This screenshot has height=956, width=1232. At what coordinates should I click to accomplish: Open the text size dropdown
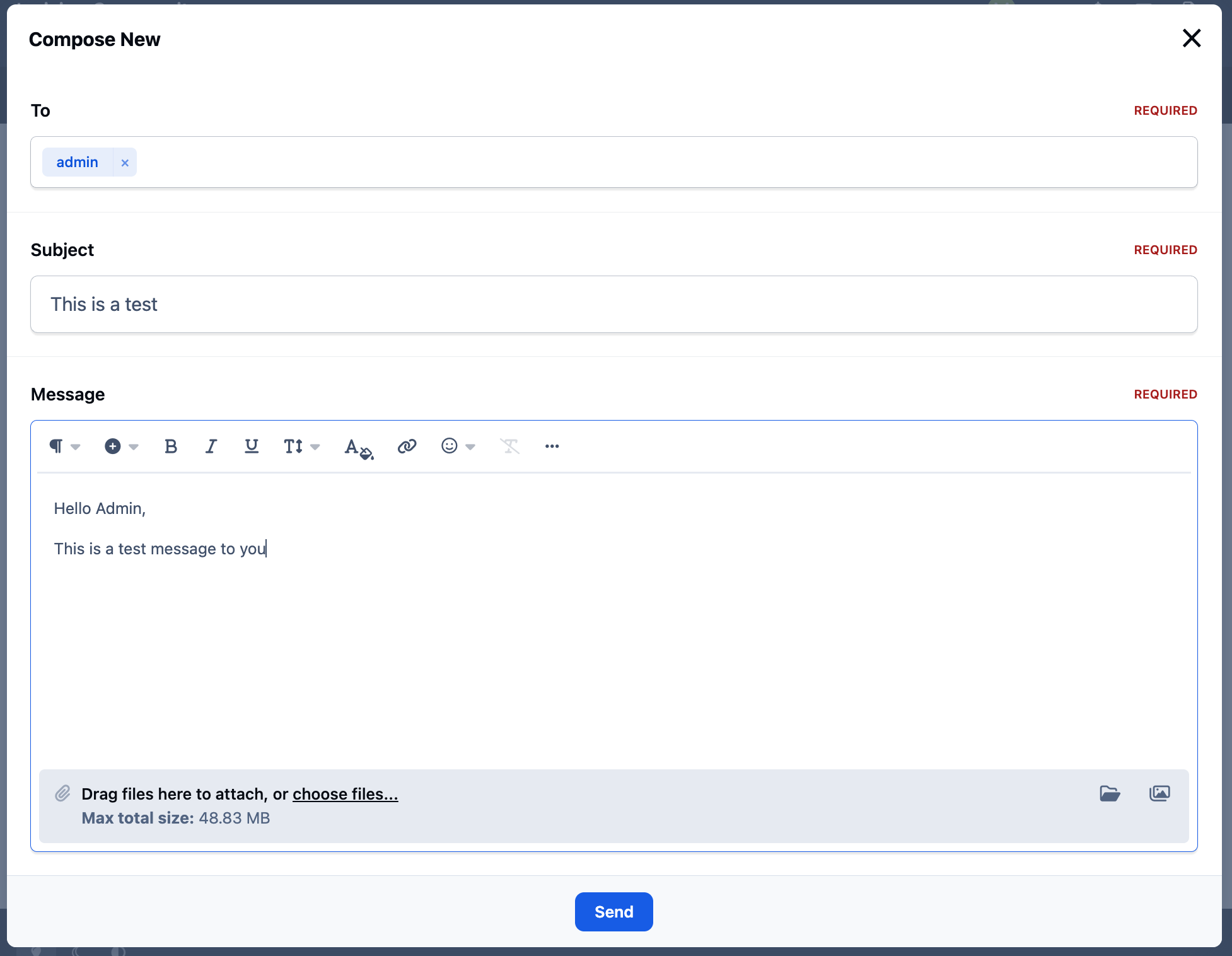click(x=301, y=446)
